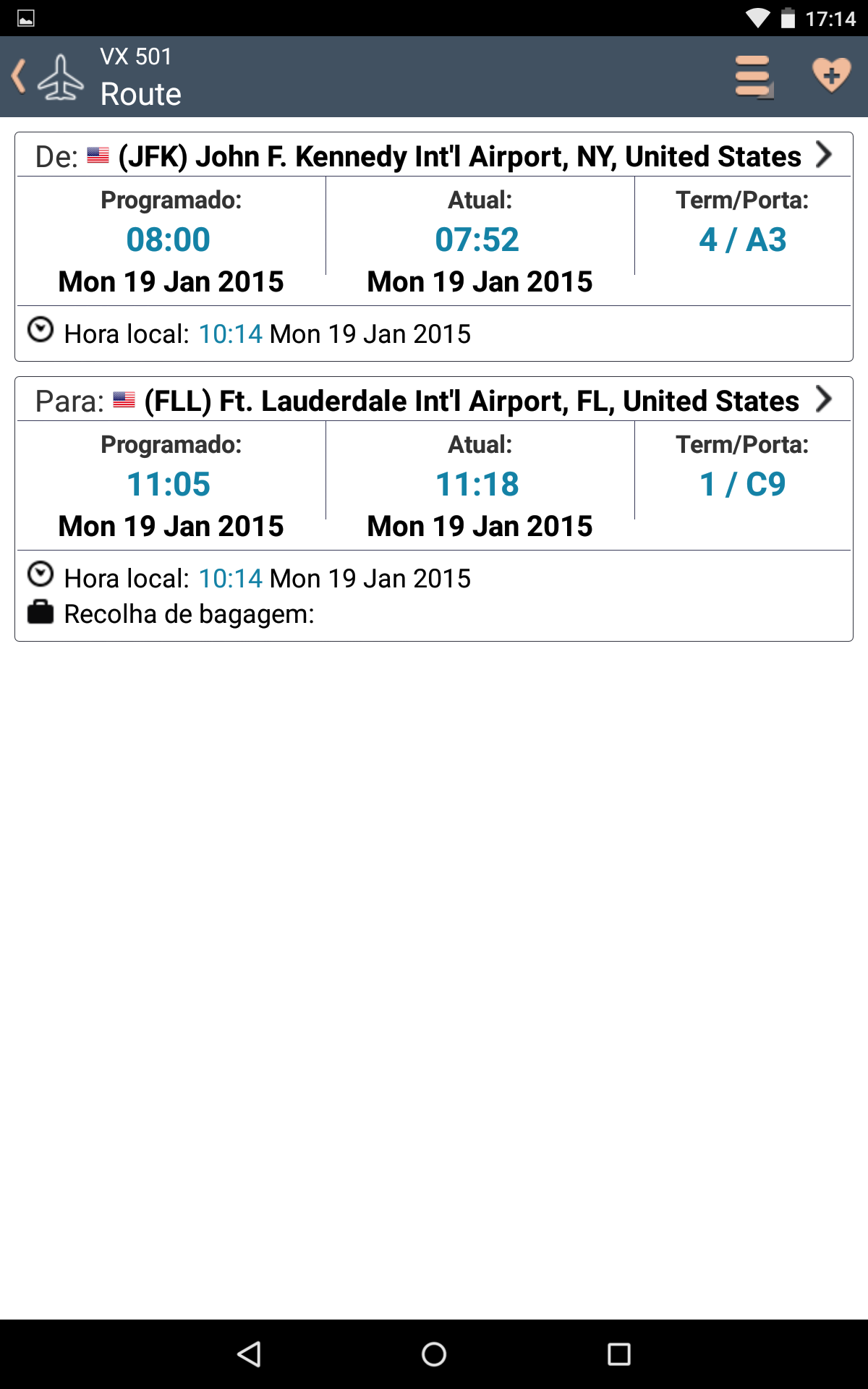Select arrival terminal/gate 1 / C9
Screen dimensions: 868x1389
742,484
